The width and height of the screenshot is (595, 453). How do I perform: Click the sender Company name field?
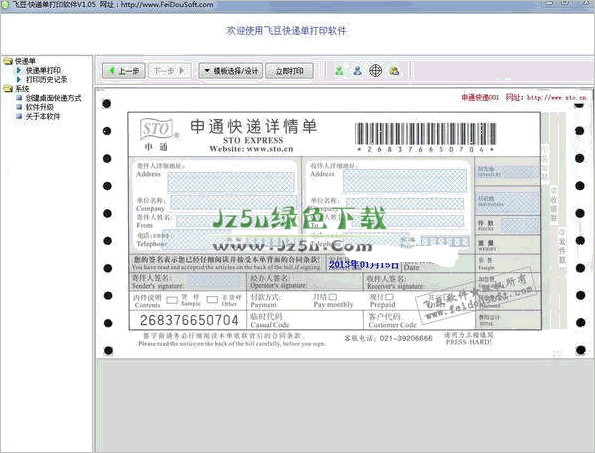(x=233, y=203)
